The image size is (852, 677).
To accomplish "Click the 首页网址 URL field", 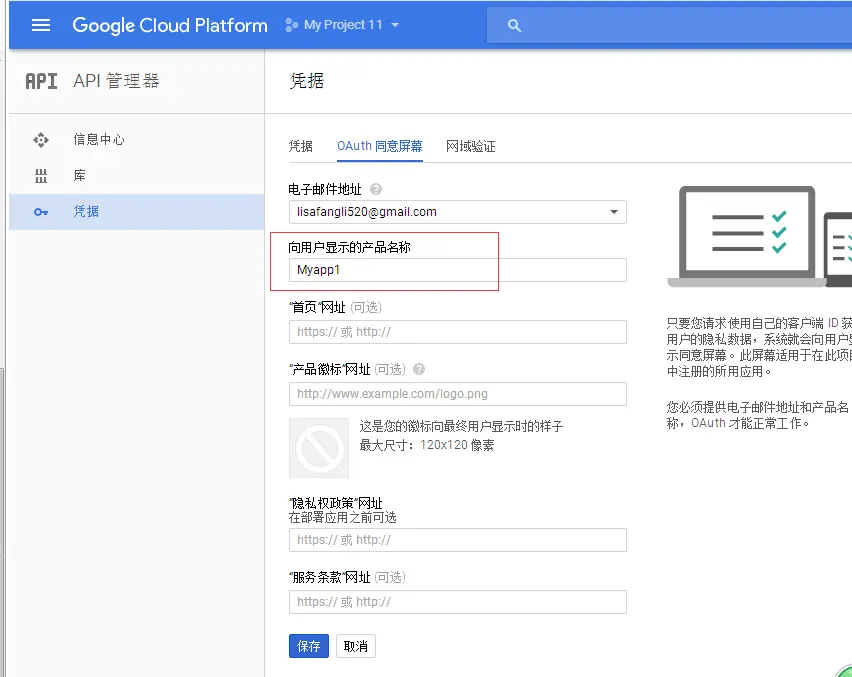I will coord(458,332).
